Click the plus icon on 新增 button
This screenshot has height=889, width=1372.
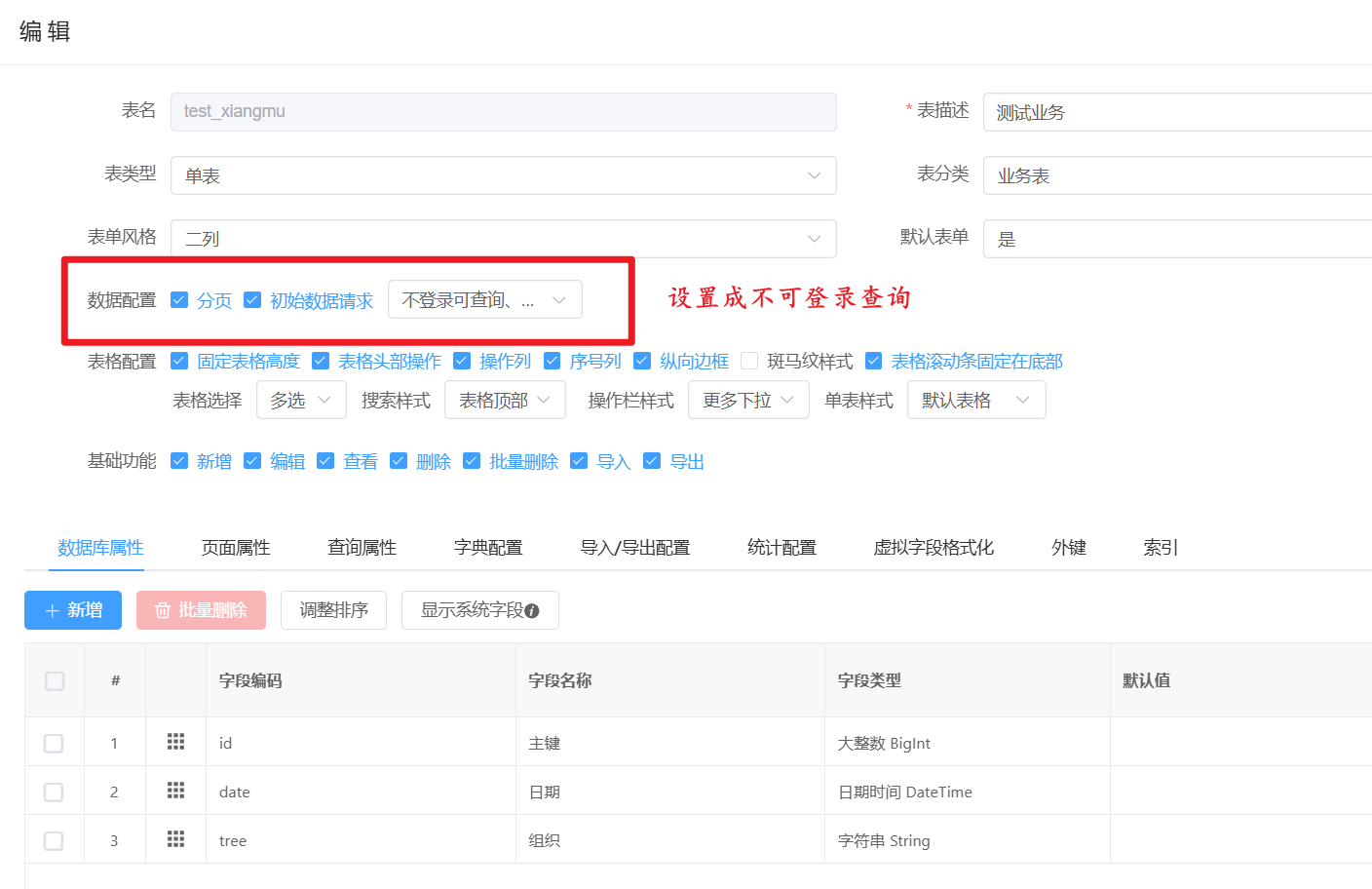point(53,611)
